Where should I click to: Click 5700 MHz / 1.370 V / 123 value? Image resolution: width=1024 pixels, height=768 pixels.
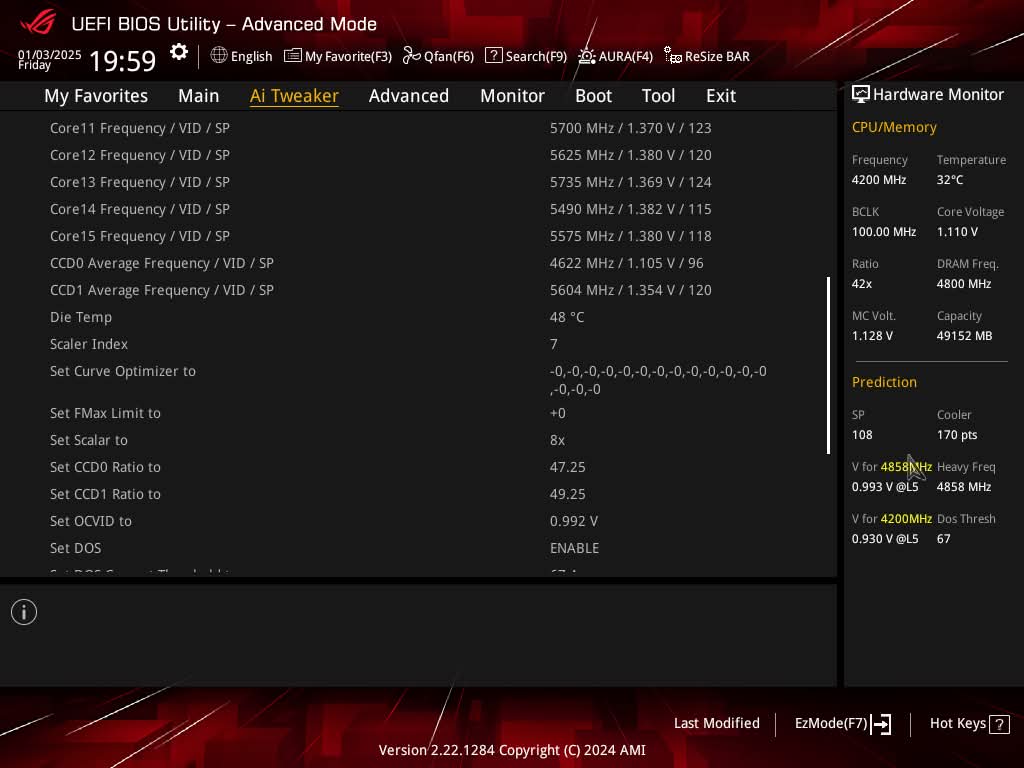click(x=630, y=128)
